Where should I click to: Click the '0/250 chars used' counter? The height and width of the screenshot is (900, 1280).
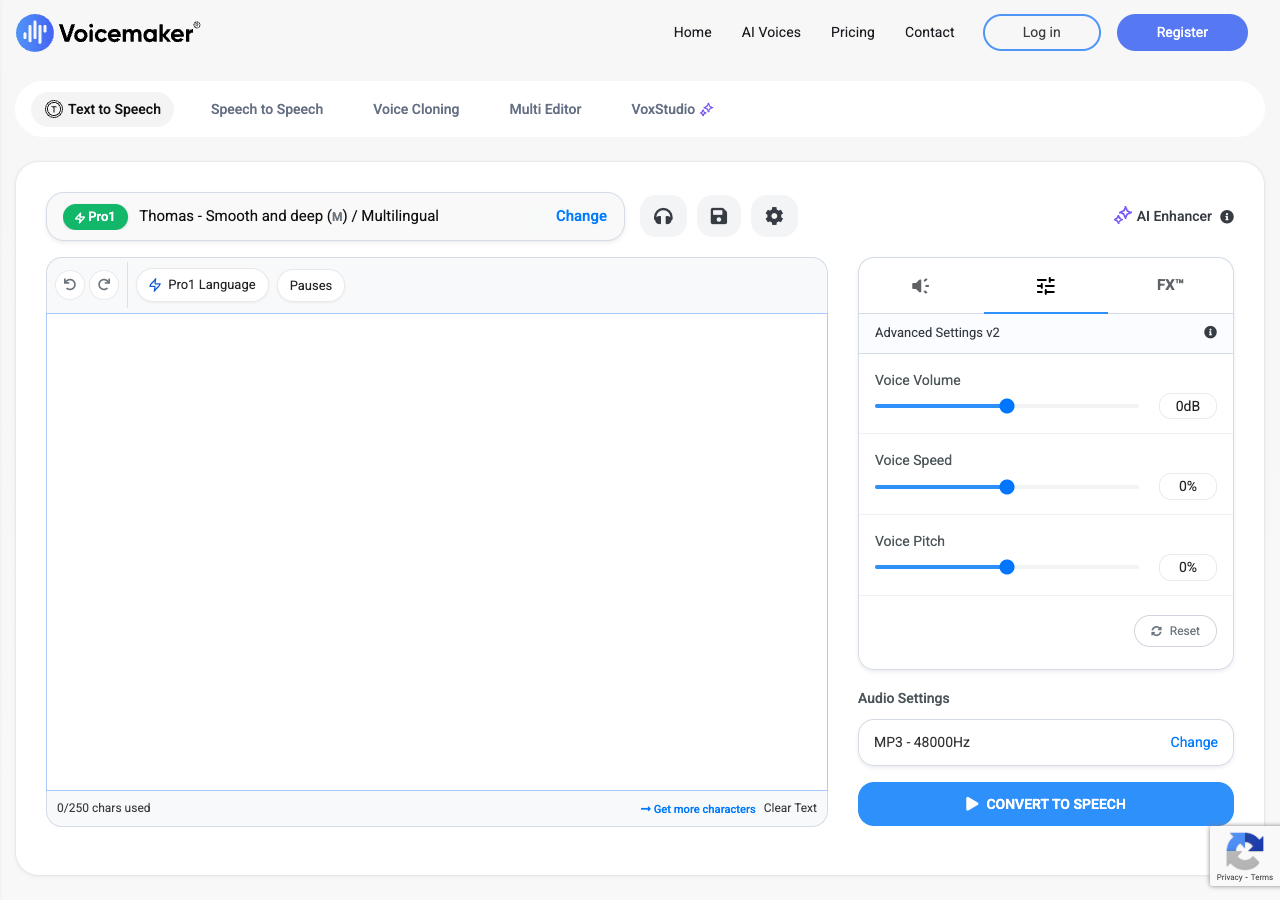click(x=104, y=808)
